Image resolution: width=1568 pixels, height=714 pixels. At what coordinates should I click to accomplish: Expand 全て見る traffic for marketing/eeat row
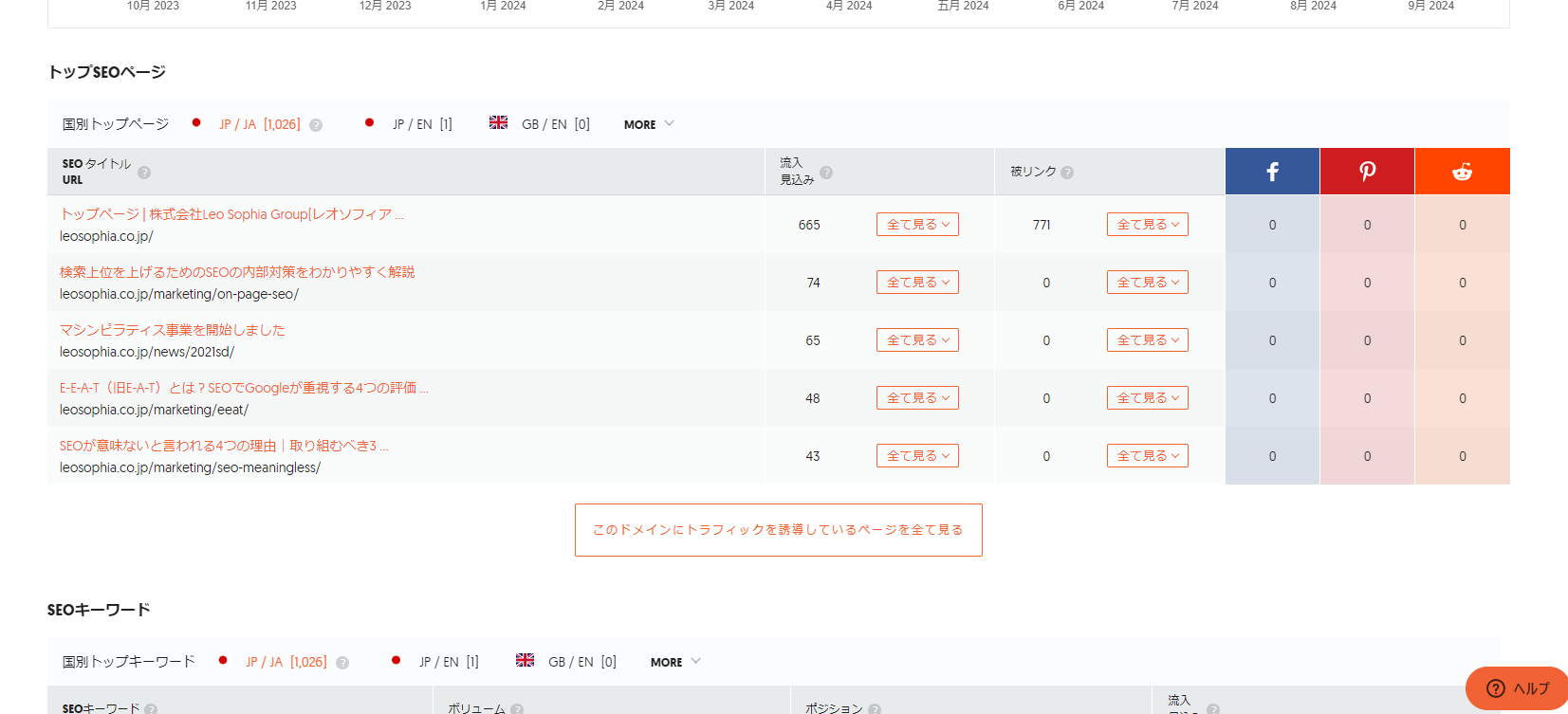pyautogui.click(x=917, y=398)
